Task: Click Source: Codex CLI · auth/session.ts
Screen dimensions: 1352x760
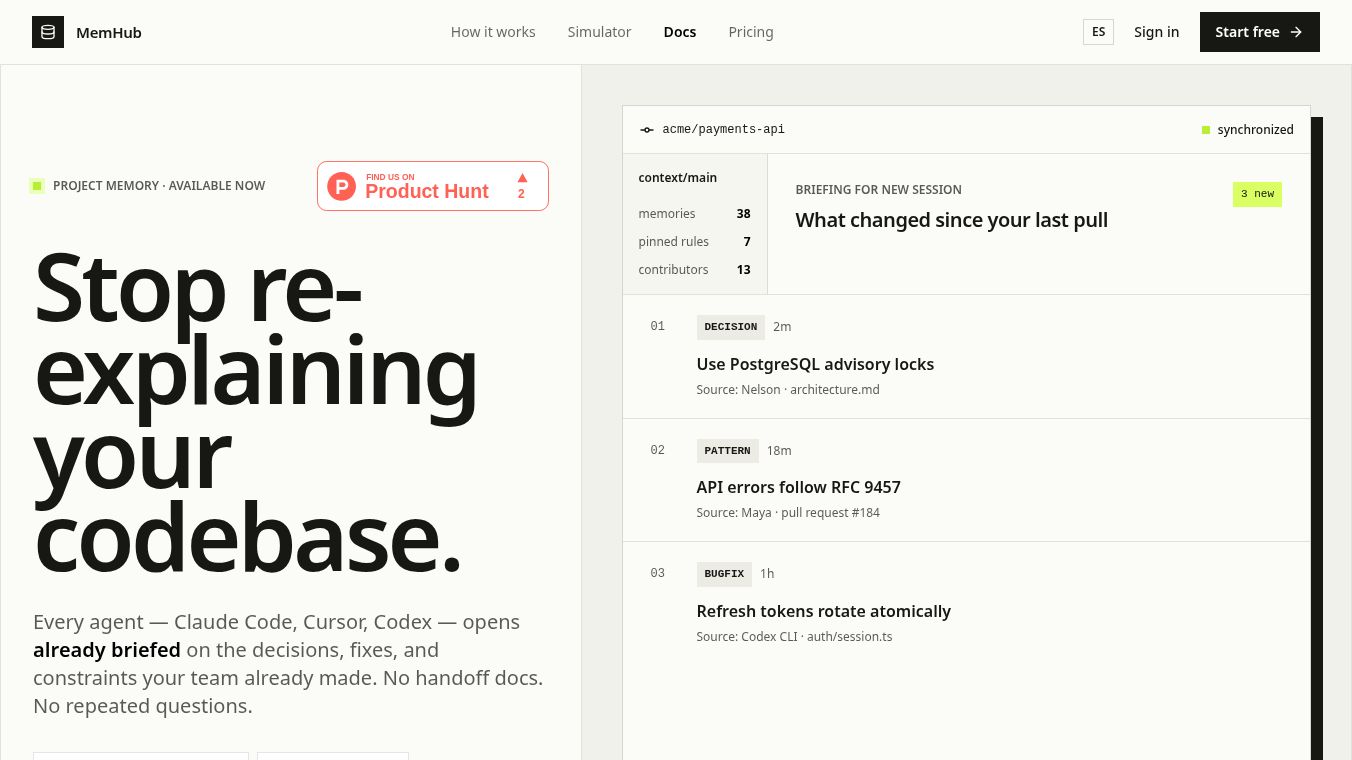Action: point(795,637)
